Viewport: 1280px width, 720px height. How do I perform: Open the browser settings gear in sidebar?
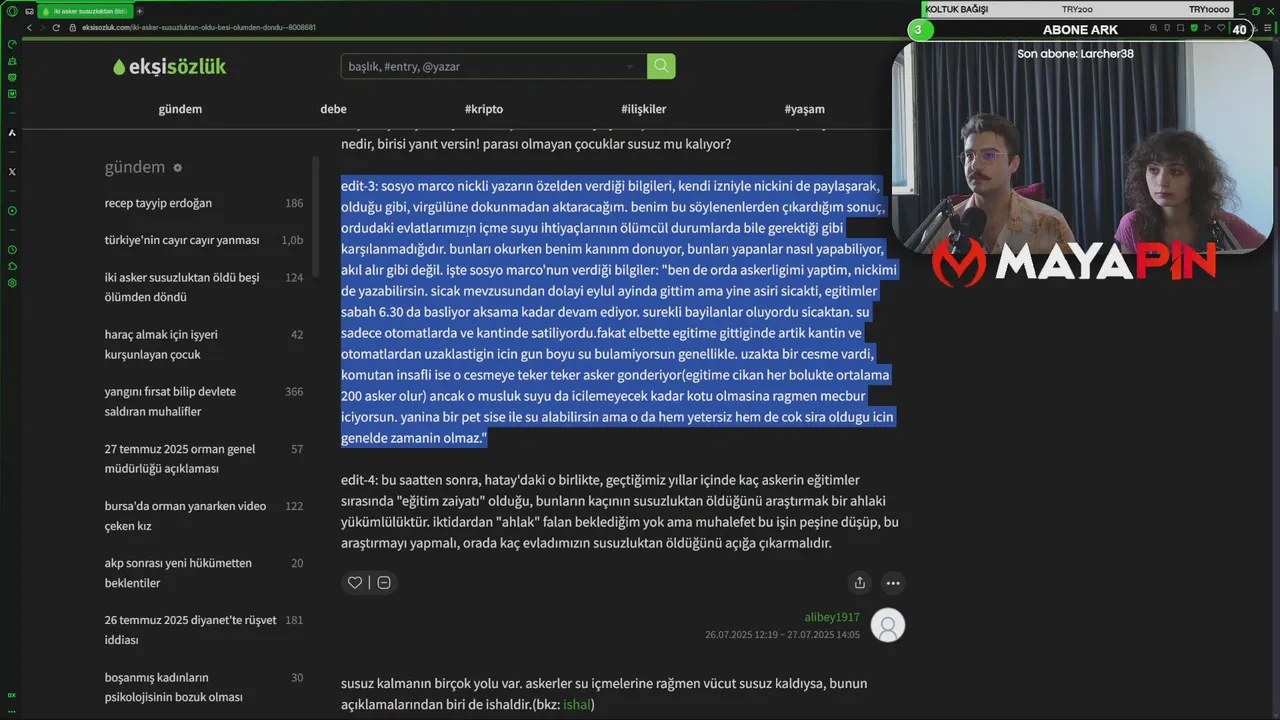pos(12,283)
